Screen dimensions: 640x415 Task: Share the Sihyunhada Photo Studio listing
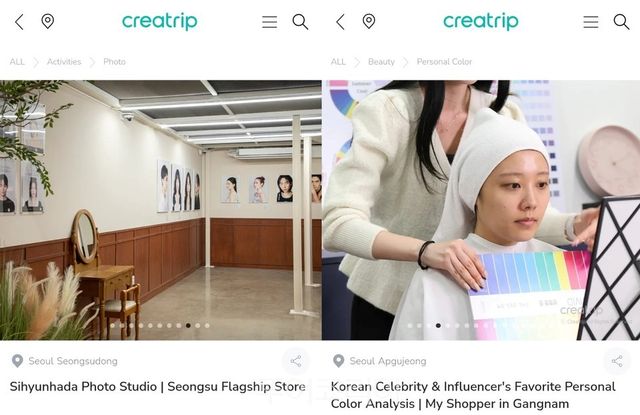pos(296,361)
